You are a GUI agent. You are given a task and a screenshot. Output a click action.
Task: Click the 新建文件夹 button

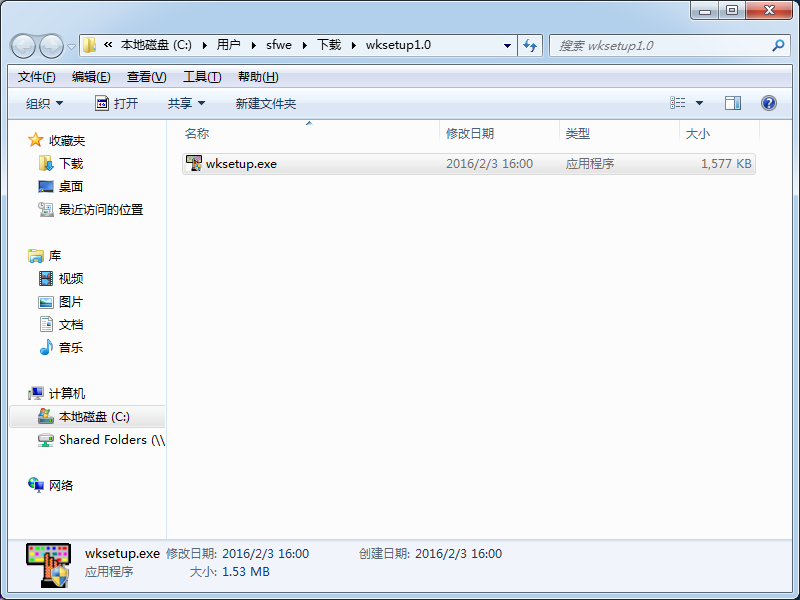(x=266, y=102)
